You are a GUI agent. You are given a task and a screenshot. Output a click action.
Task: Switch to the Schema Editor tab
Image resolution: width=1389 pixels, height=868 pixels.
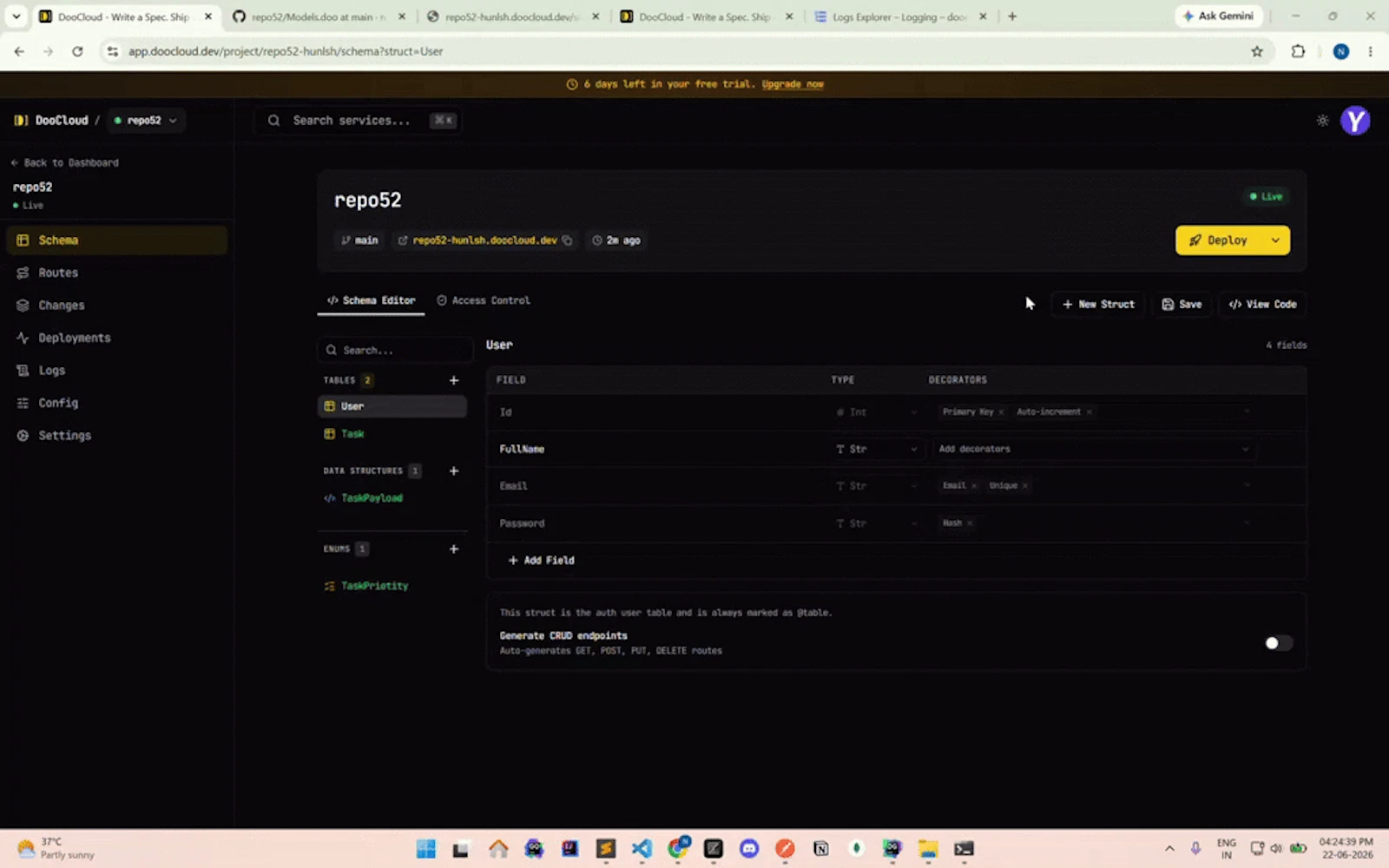pyautogui.click(x=371, y=300)
